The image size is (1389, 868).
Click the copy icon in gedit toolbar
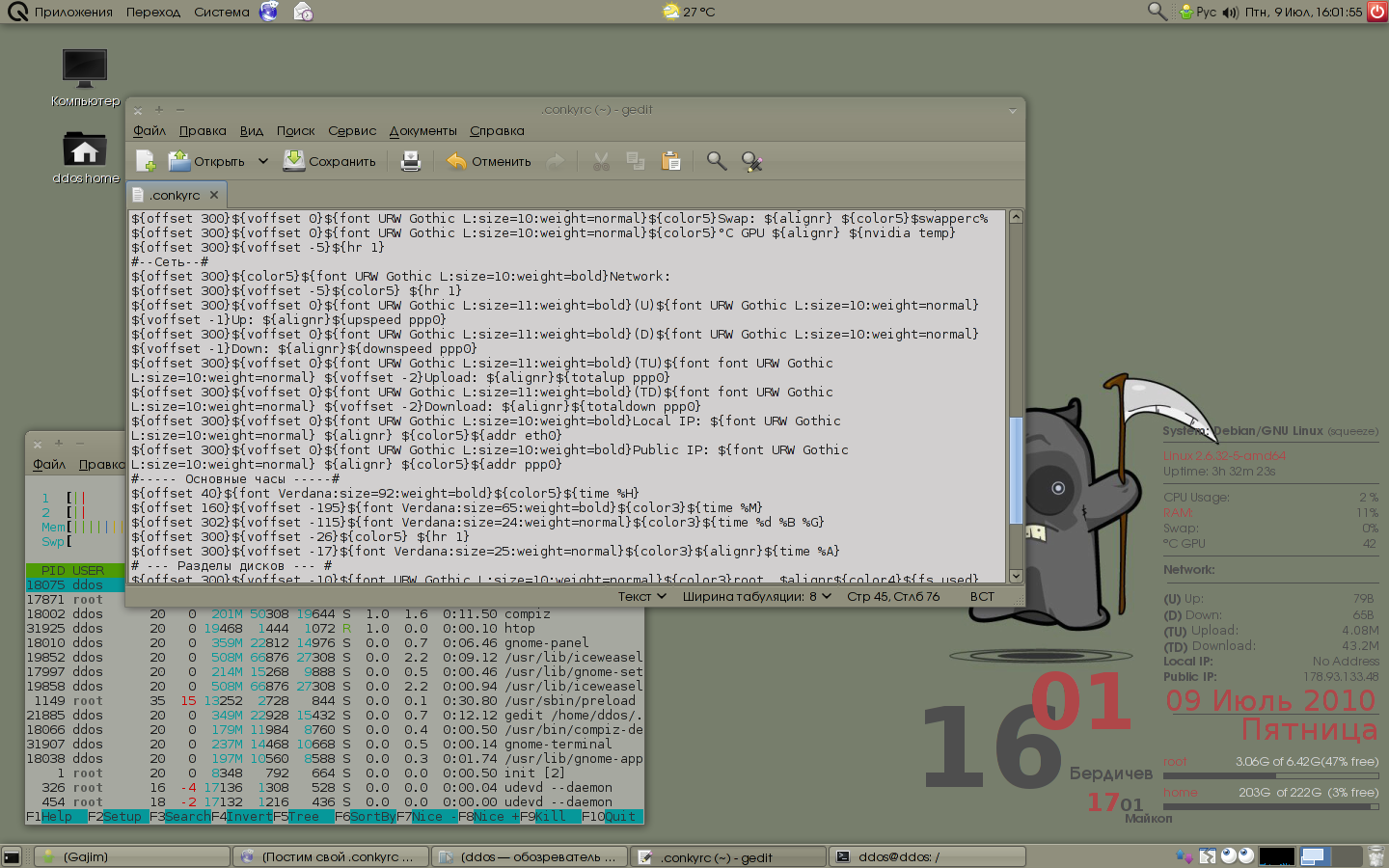click(636, 161)
